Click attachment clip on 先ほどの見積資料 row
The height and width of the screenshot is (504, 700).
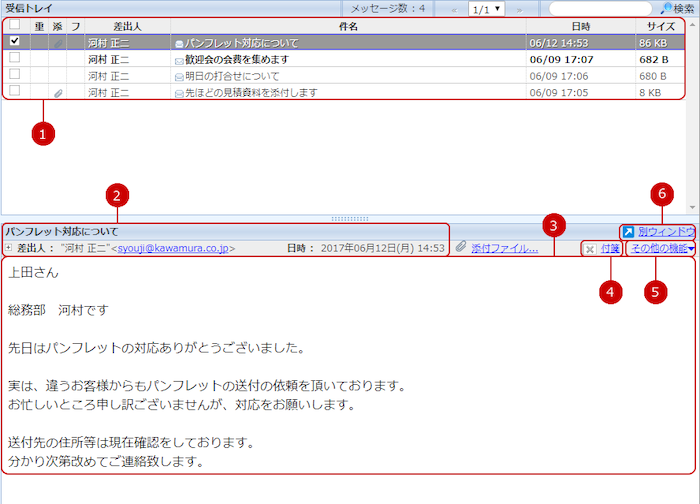click(x=58, y=92)
